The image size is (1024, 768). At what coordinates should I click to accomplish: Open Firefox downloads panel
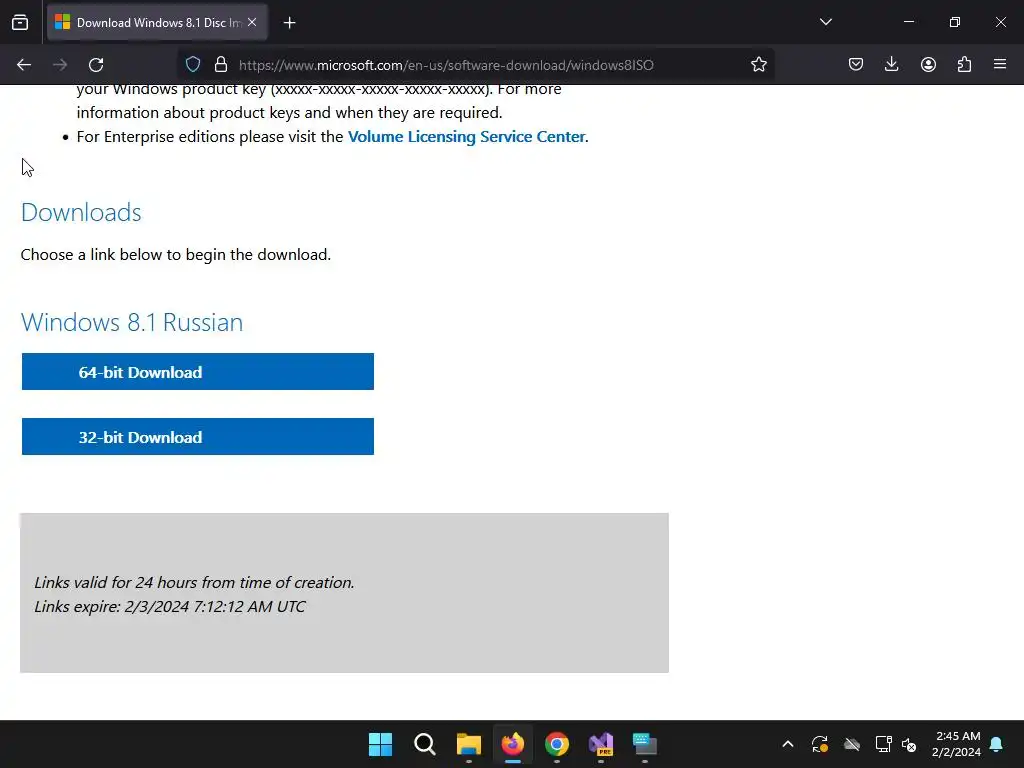891,64
